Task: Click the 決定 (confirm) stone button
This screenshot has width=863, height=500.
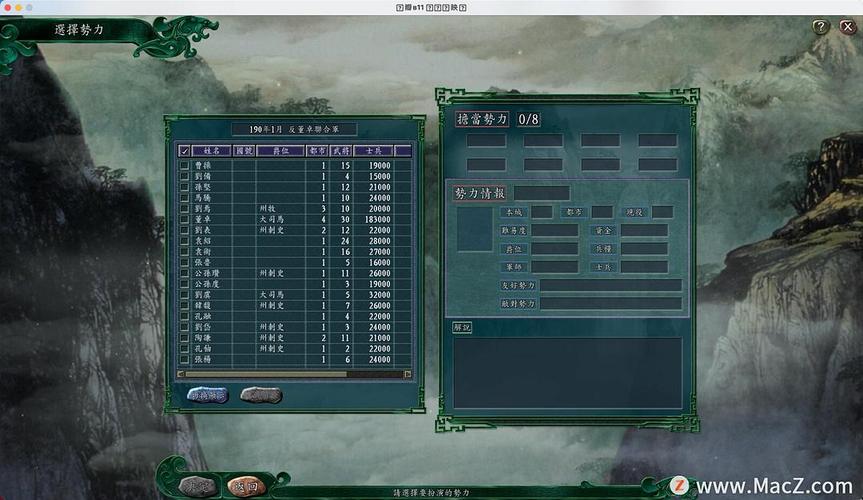Action: point(197,486)
